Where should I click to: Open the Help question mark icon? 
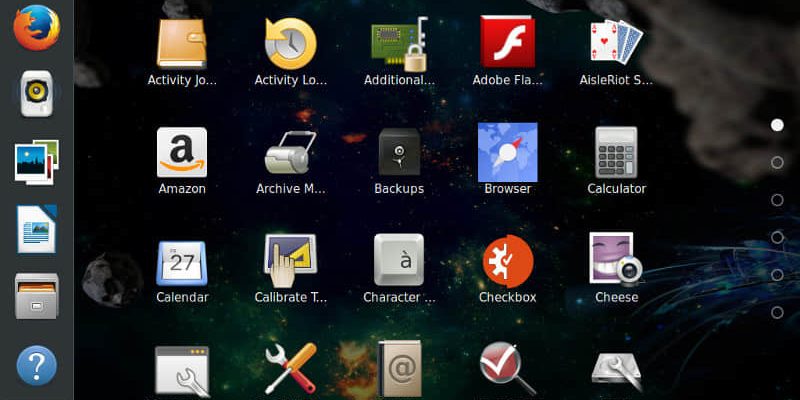[37, 365]
